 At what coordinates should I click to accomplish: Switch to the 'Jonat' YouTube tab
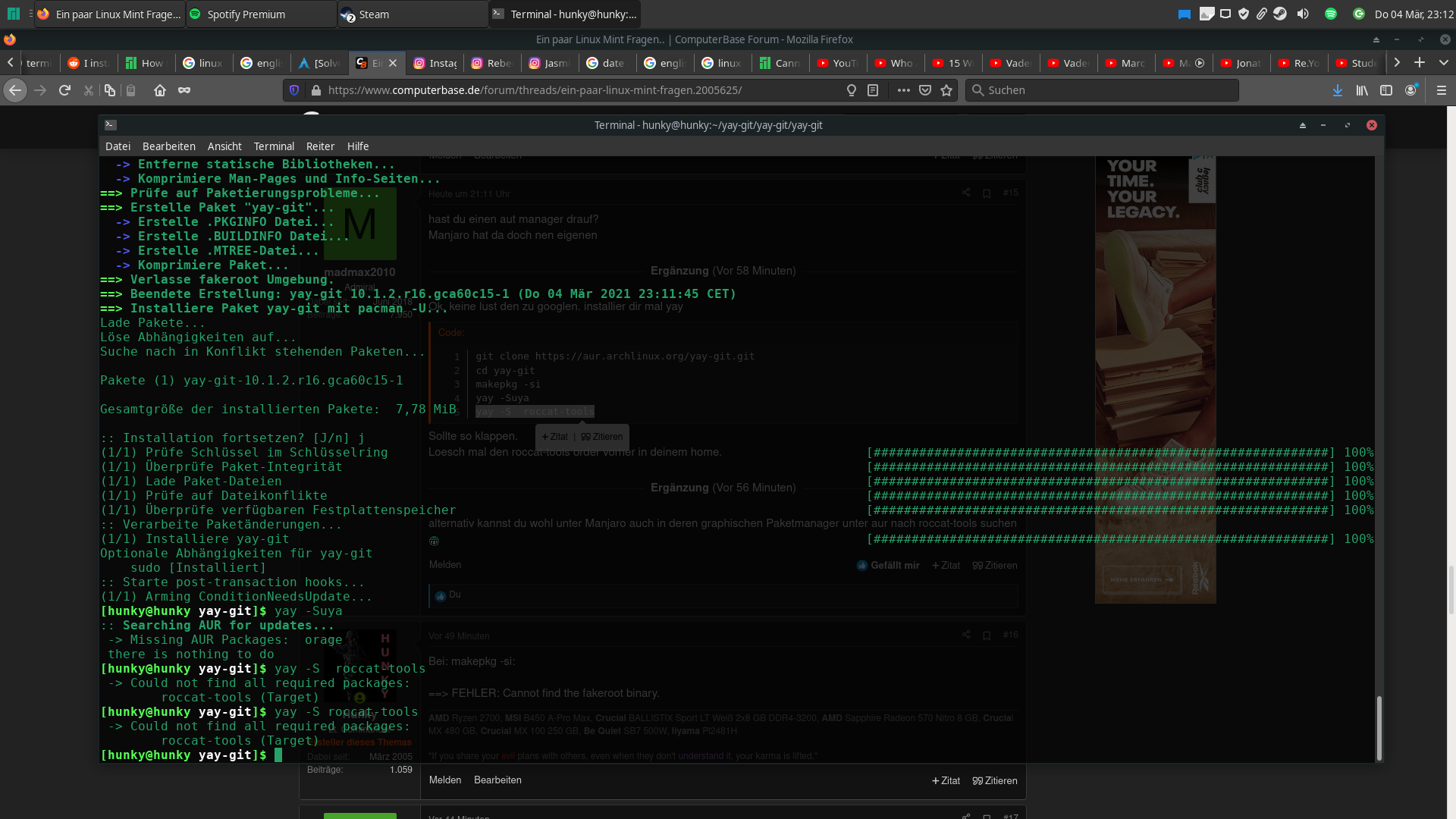point(1242,63)
